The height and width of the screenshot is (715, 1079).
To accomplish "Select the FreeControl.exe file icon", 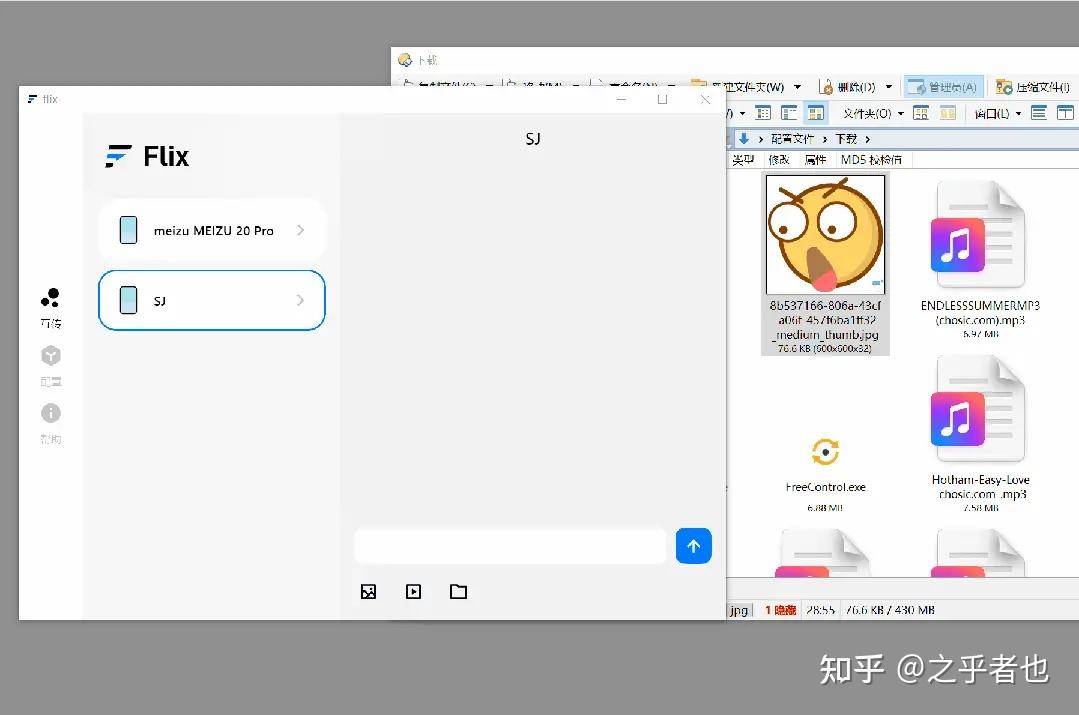I will pos(825,452).
